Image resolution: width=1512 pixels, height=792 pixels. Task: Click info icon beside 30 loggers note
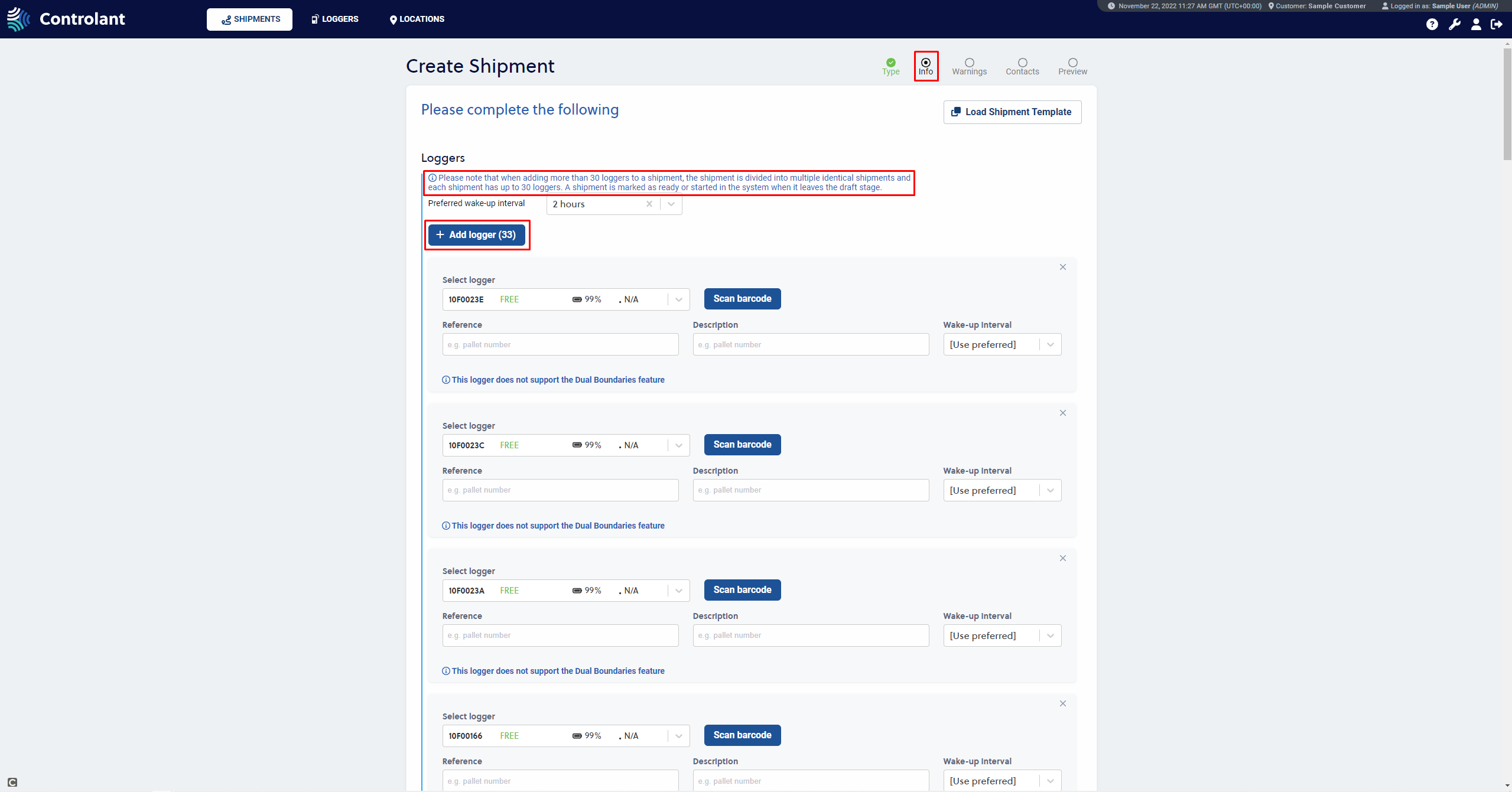tap(433, 178)
